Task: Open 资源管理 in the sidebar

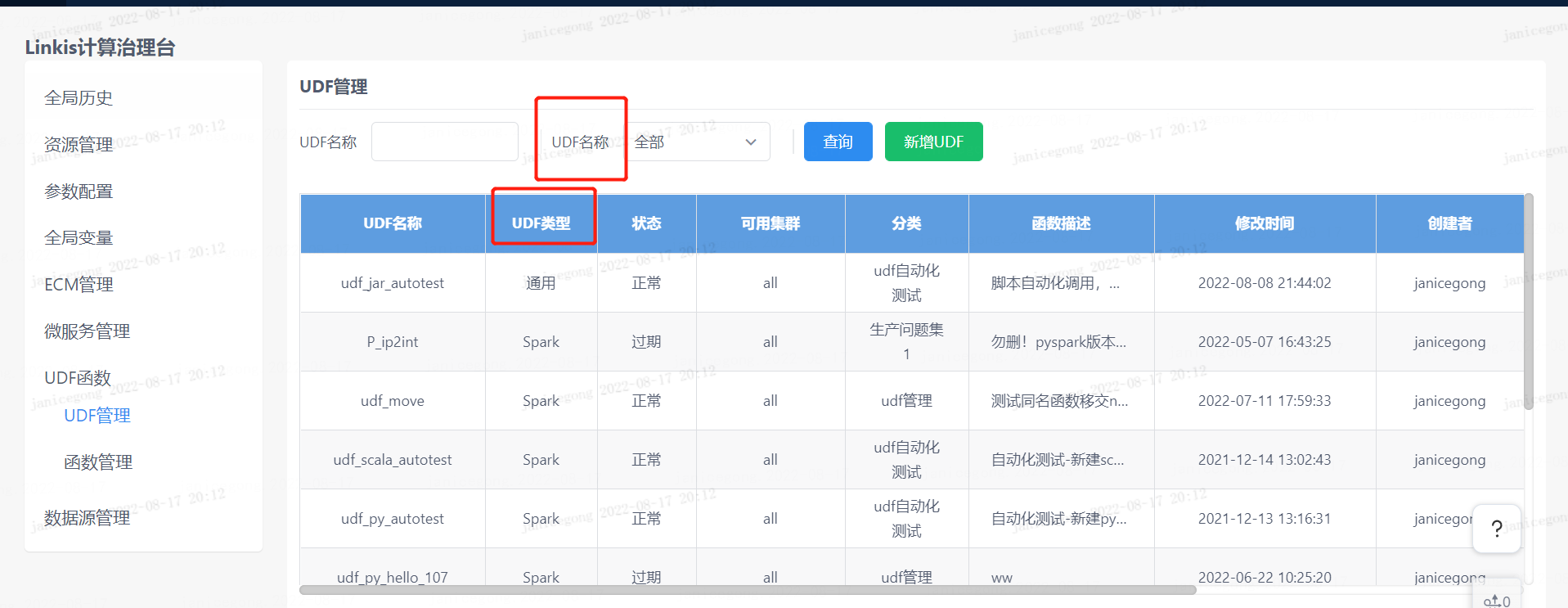Action: [79, 145]
